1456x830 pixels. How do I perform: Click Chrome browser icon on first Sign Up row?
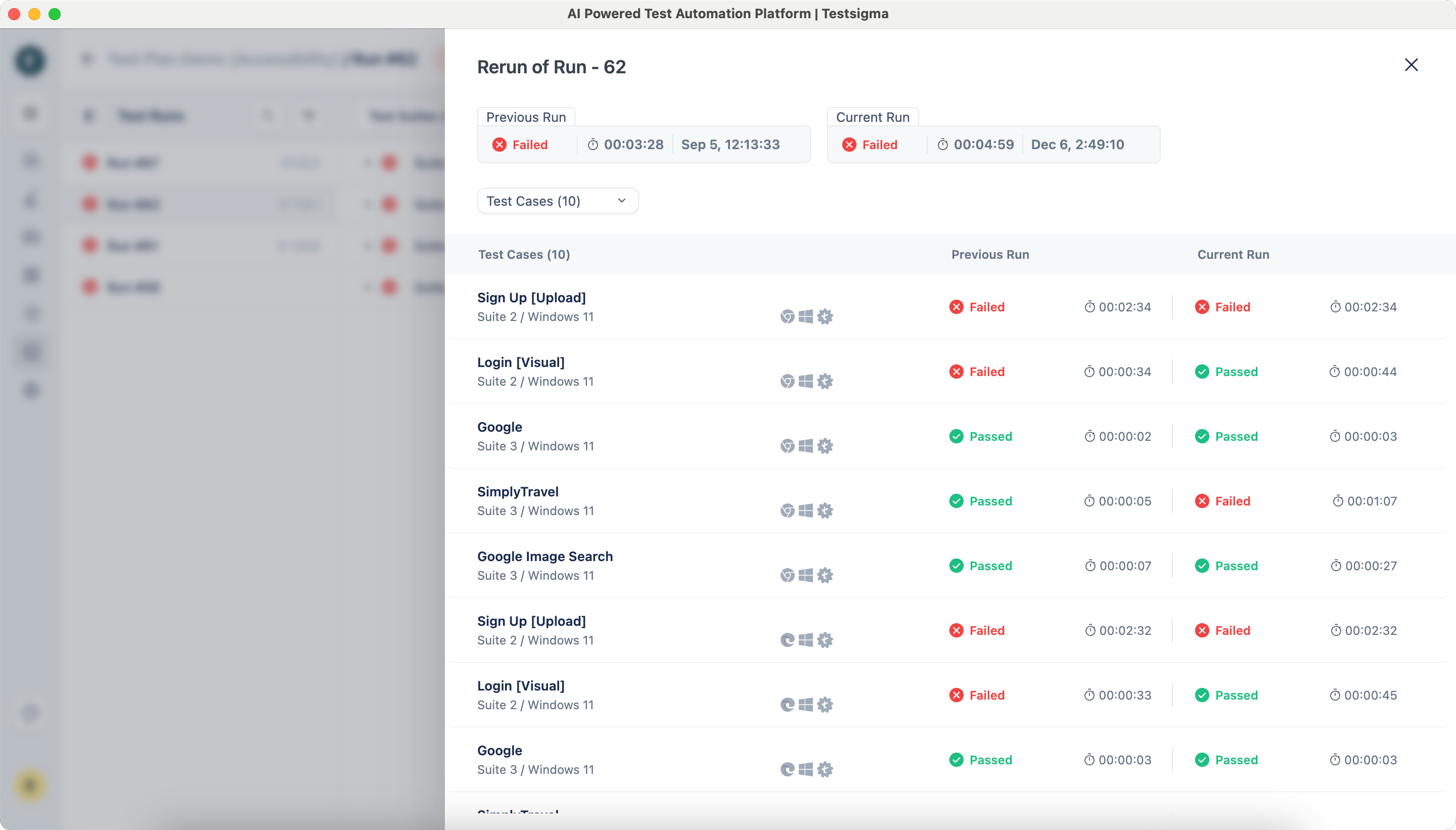coord(787,316)
